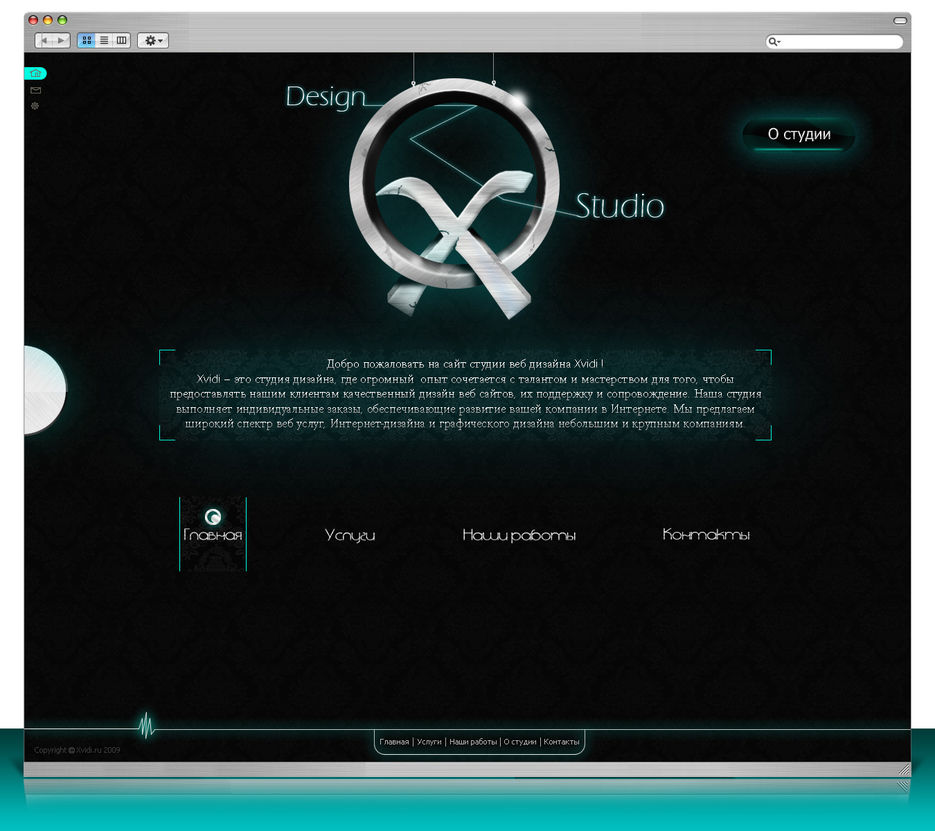Click the small gear icon in sidebar

pos(35,106)
